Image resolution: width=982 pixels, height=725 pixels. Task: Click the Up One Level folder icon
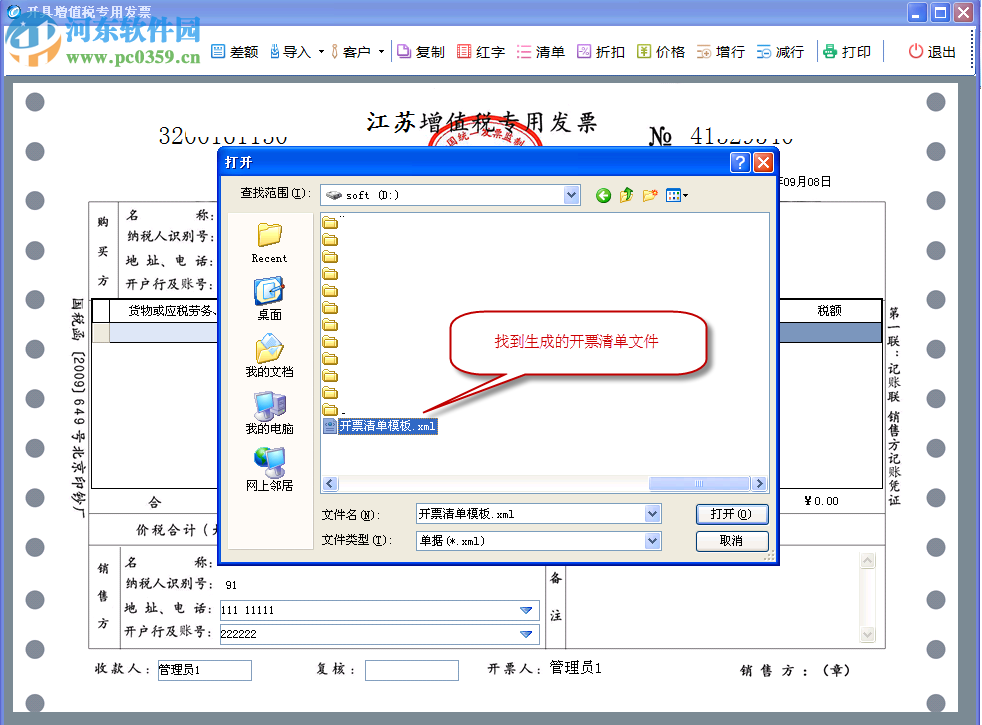pos(625,195)
